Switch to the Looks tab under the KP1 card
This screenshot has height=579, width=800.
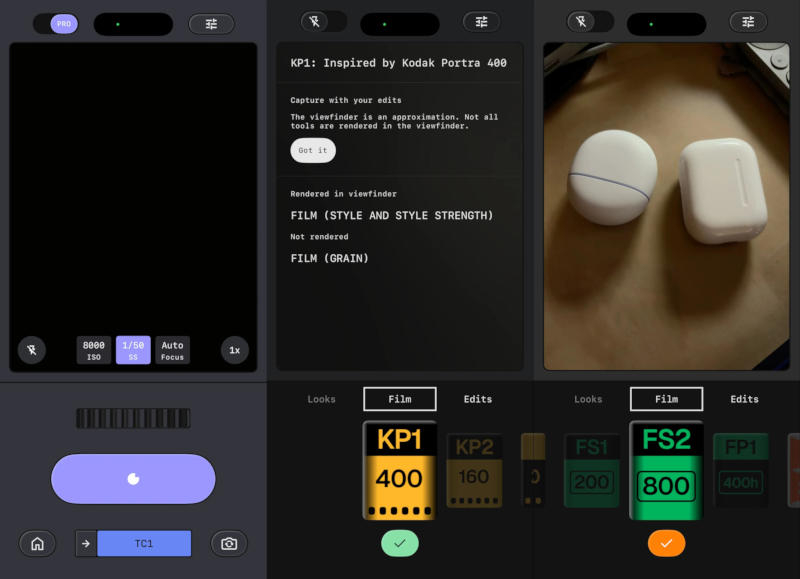pos(321,399)
